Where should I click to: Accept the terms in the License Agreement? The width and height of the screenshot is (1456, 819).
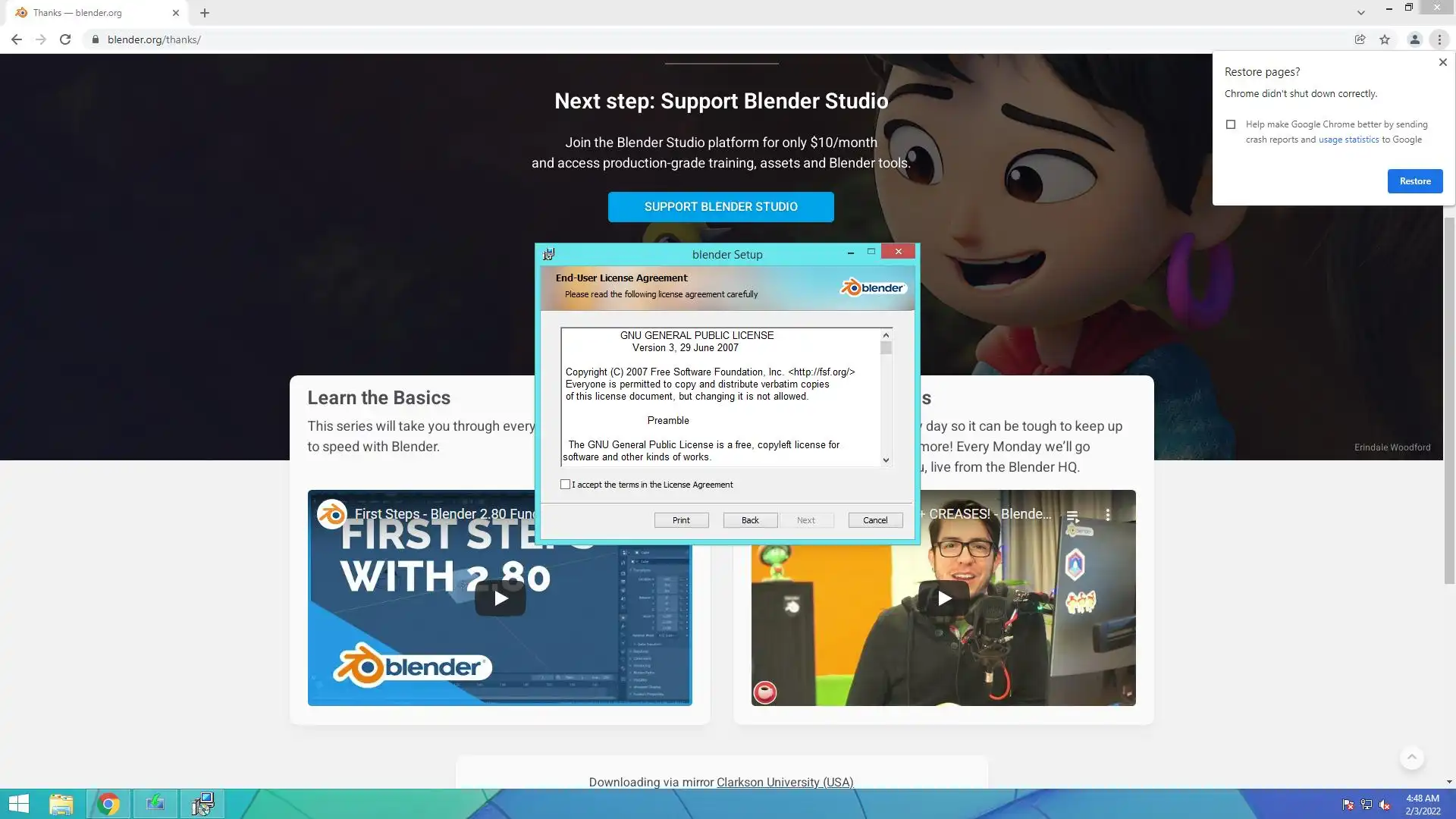565,485
